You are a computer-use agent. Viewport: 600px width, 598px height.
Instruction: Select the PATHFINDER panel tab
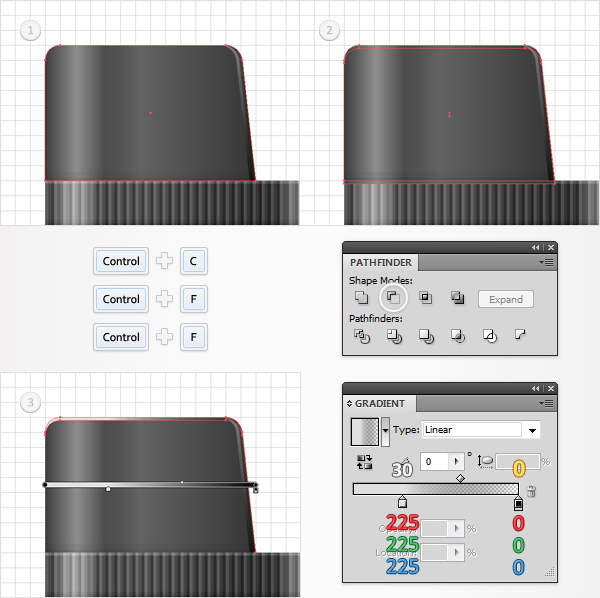click(x=381, y=262)
